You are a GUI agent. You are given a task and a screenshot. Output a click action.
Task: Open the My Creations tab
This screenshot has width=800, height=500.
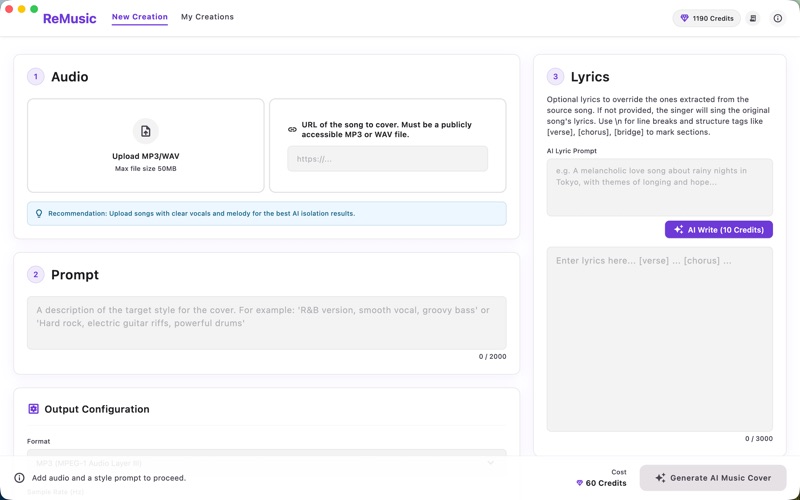click(x=207, y=17)
